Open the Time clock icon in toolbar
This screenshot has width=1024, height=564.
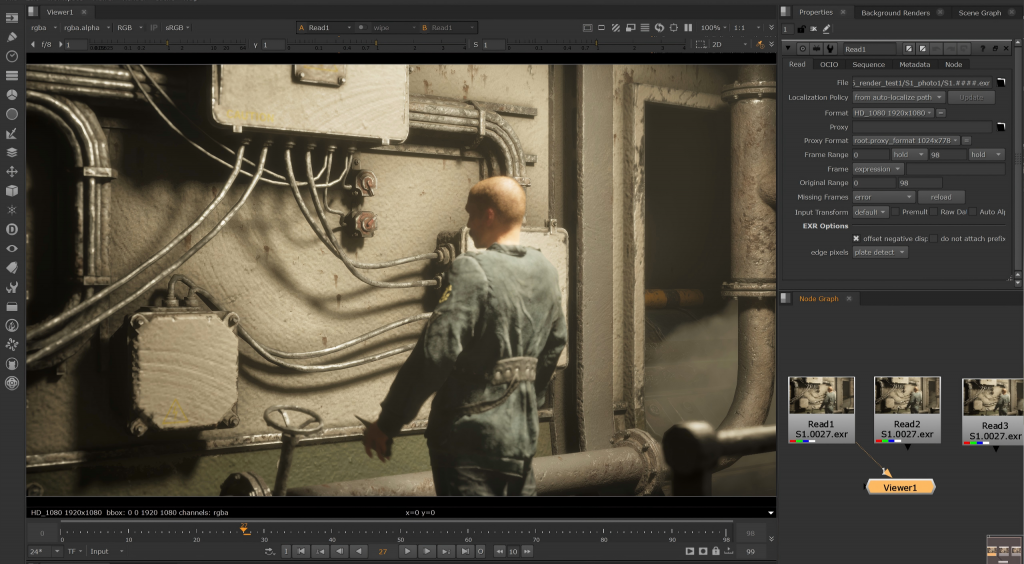[12, 56]
